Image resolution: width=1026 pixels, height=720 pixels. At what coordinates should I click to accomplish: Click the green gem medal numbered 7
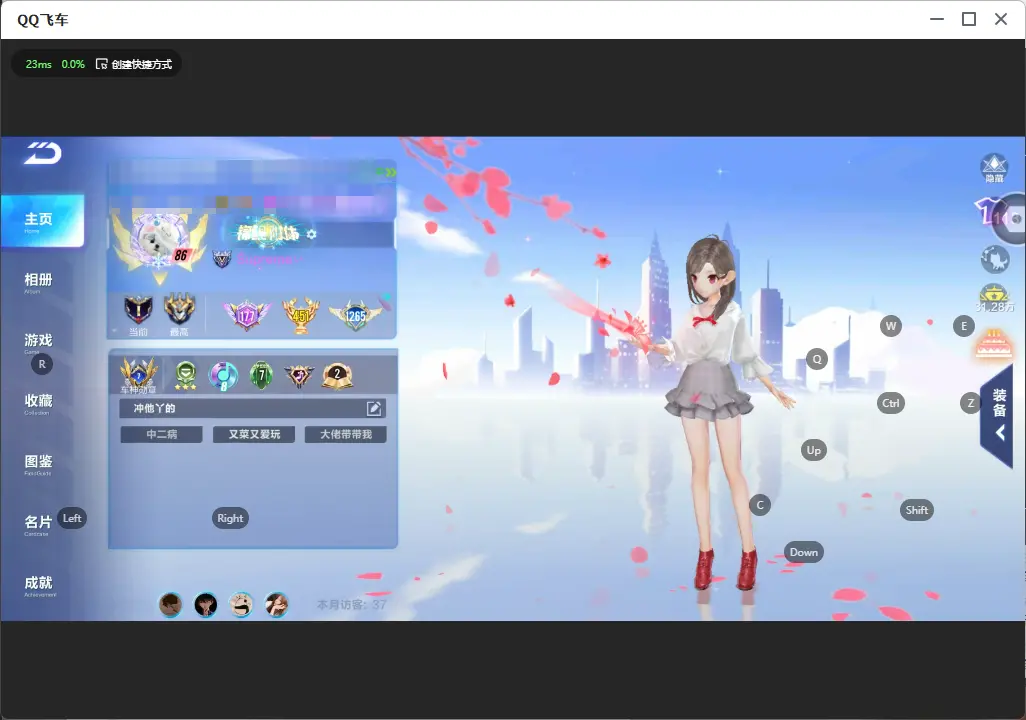pos(261,375)
